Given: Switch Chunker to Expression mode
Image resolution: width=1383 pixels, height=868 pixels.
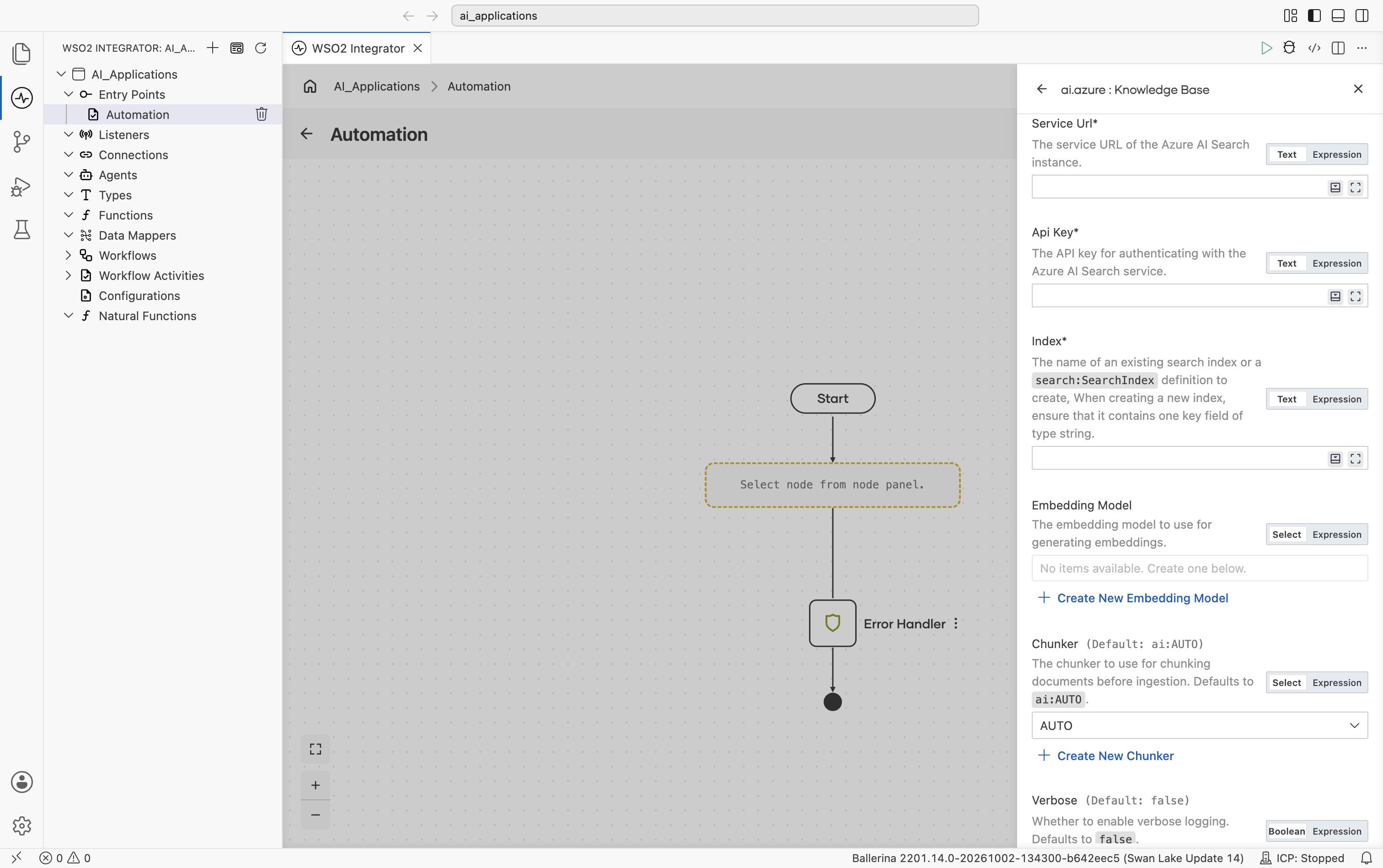Looking at the screenshot, I should click(x=1336, y=683).
